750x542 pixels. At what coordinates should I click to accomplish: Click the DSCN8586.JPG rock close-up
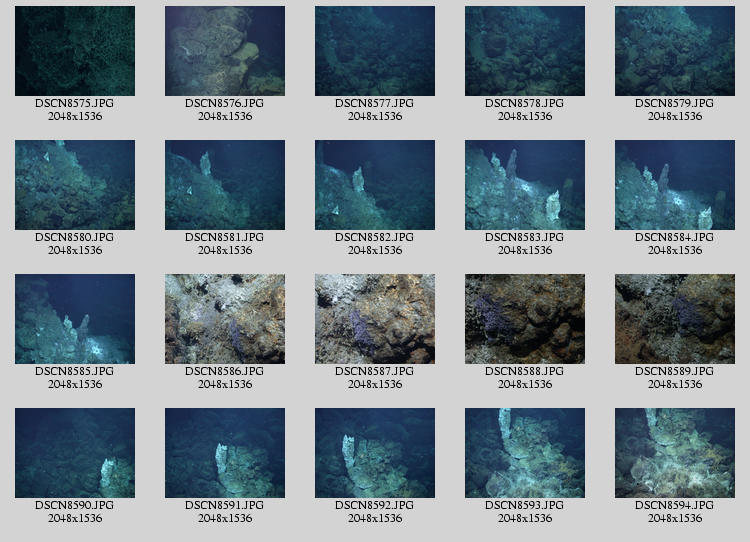pos(225,319)
